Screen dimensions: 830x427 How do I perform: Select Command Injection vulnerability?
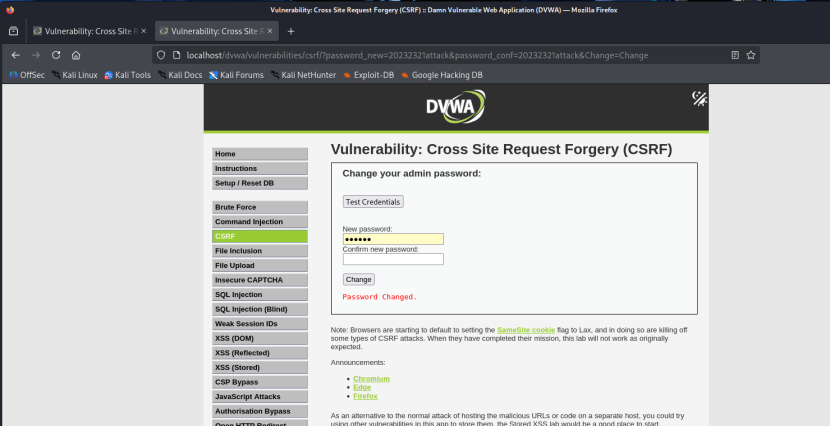click(x=260, y=222)
